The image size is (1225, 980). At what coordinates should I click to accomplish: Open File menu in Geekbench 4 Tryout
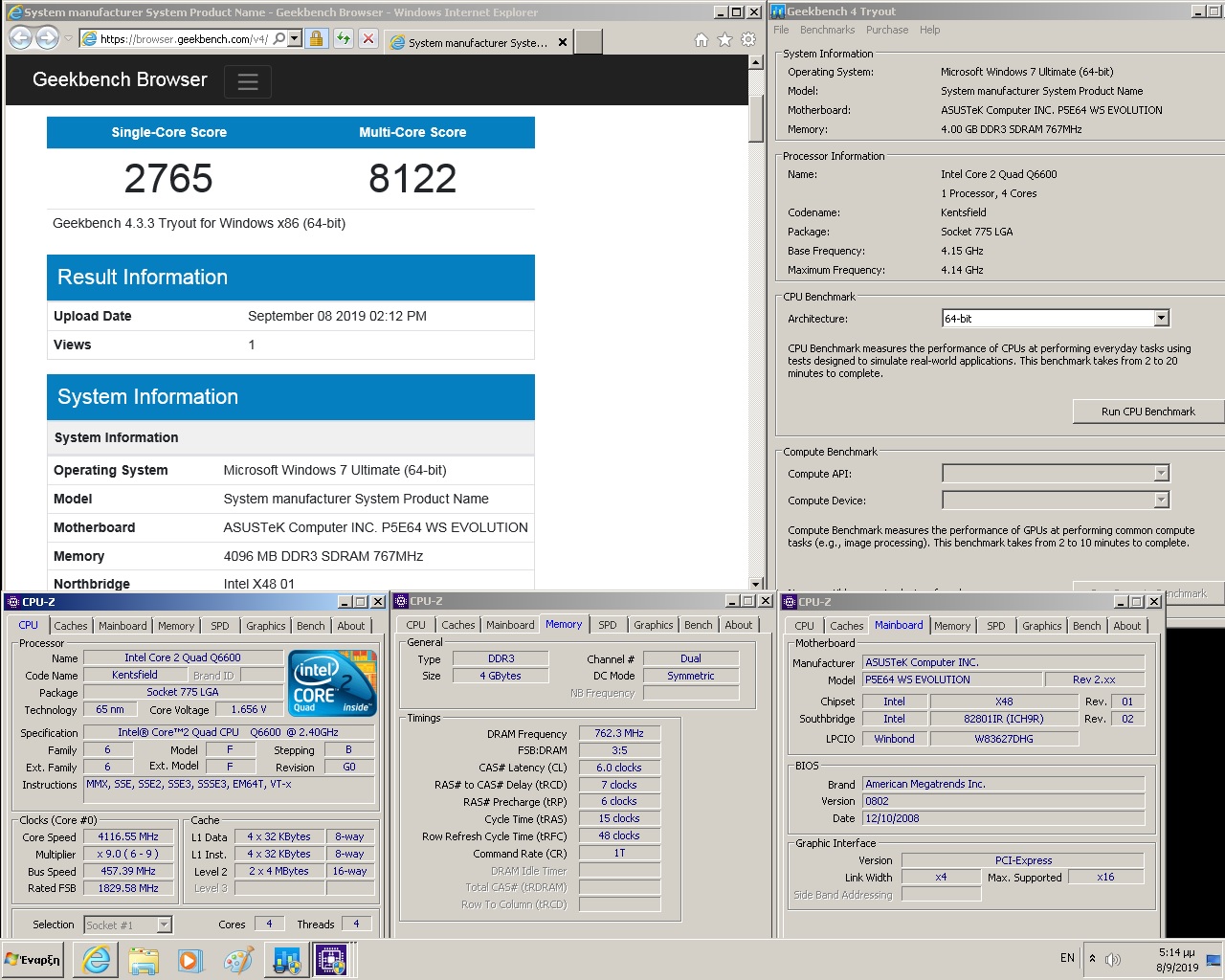(x=781, y=30)
